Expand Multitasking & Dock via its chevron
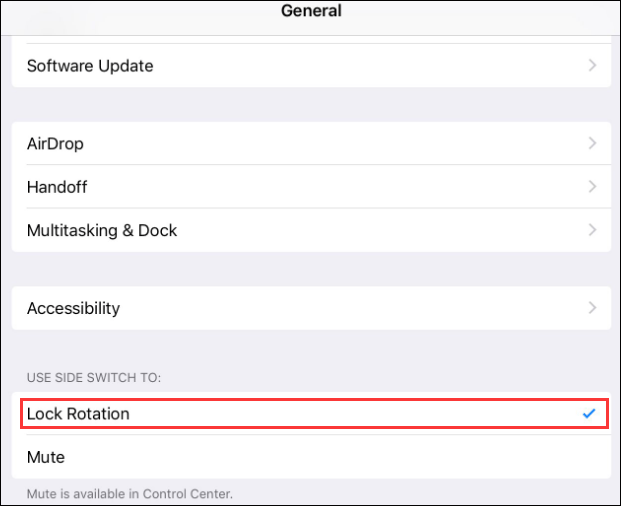This screenshot has height=506, width=621. (x=592, y=230)
